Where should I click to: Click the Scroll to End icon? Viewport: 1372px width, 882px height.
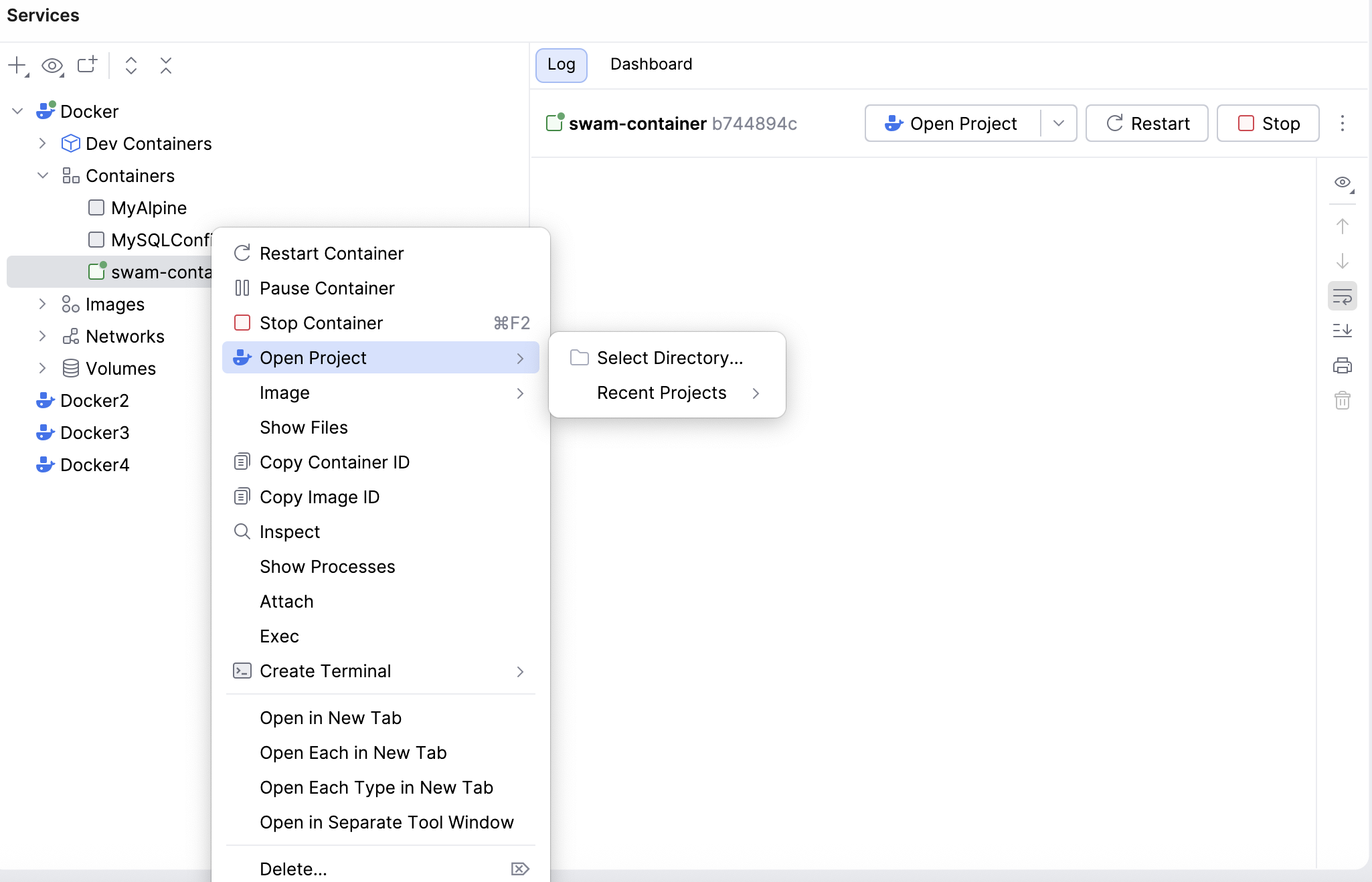1342,331
